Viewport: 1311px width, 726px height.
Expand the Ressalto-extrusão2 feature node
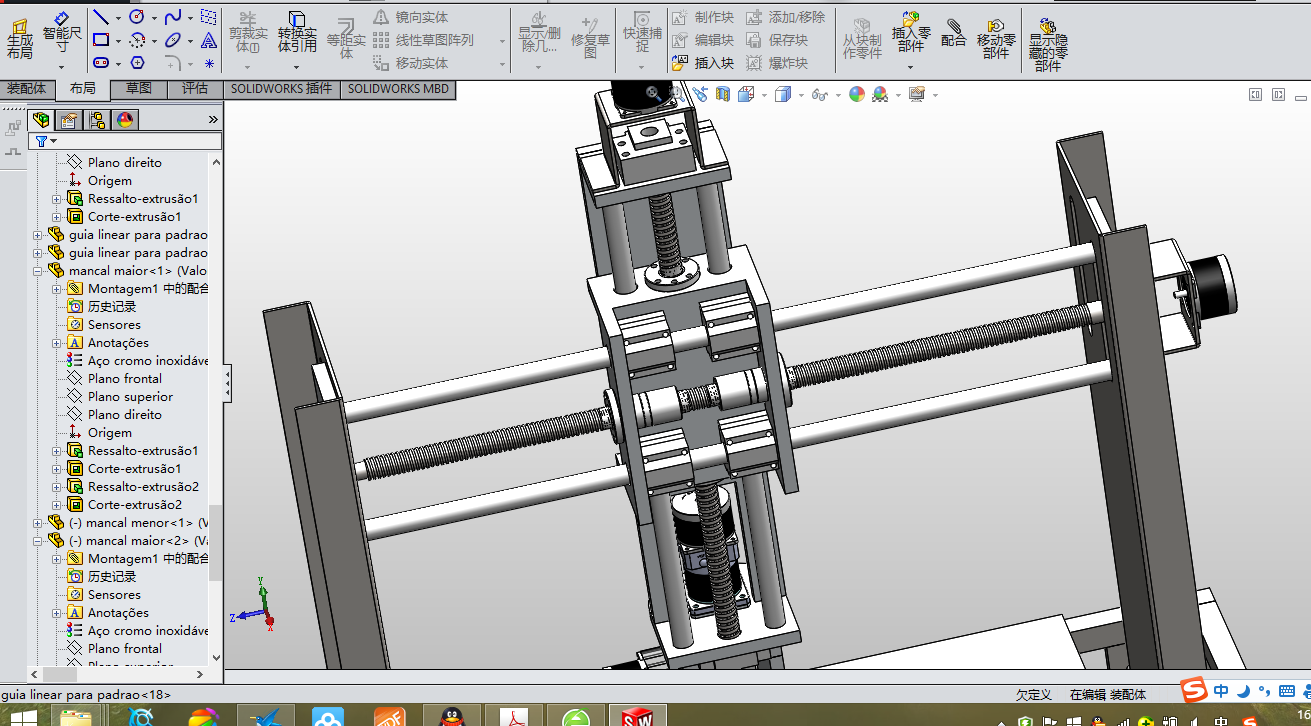57,487
